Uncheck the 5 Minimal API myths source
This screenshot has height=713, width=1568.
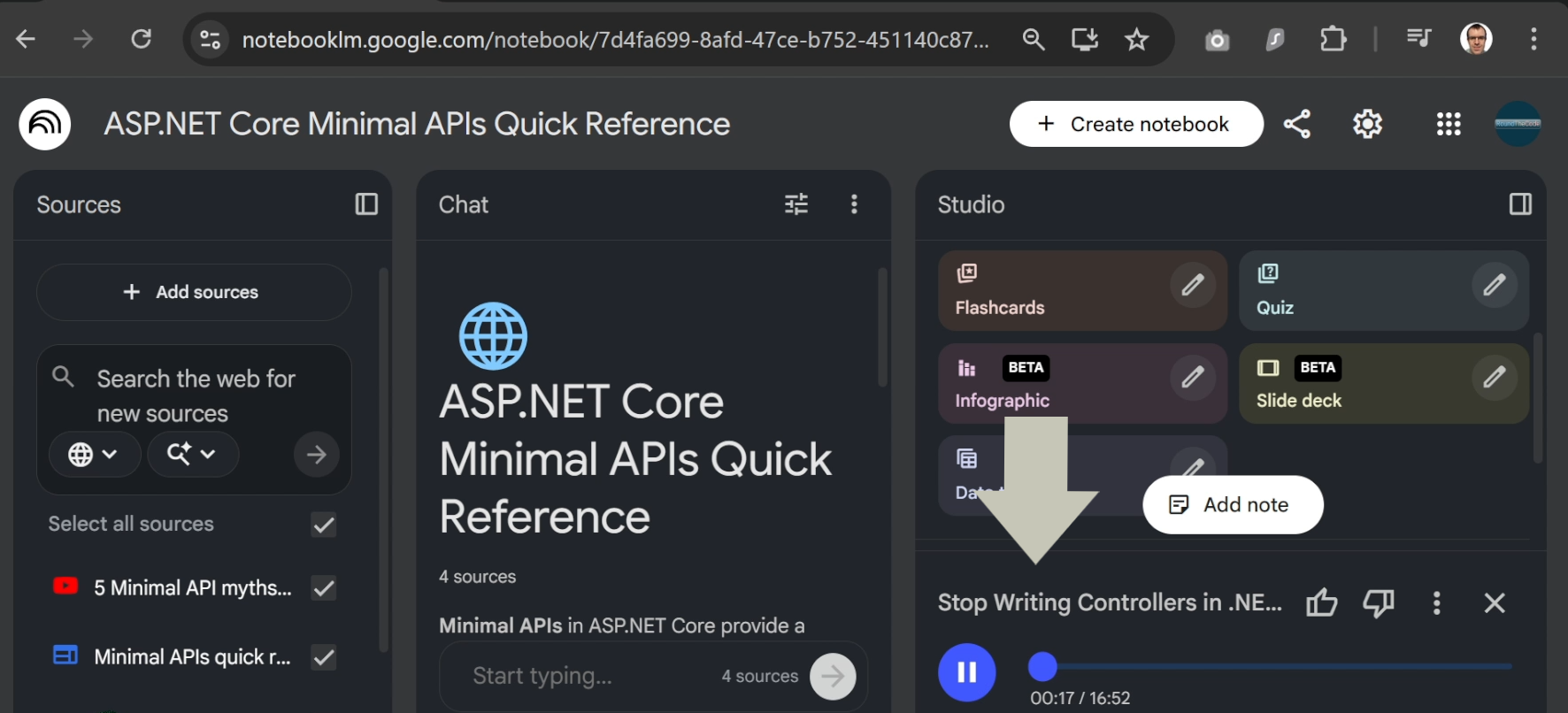(324, 588)
